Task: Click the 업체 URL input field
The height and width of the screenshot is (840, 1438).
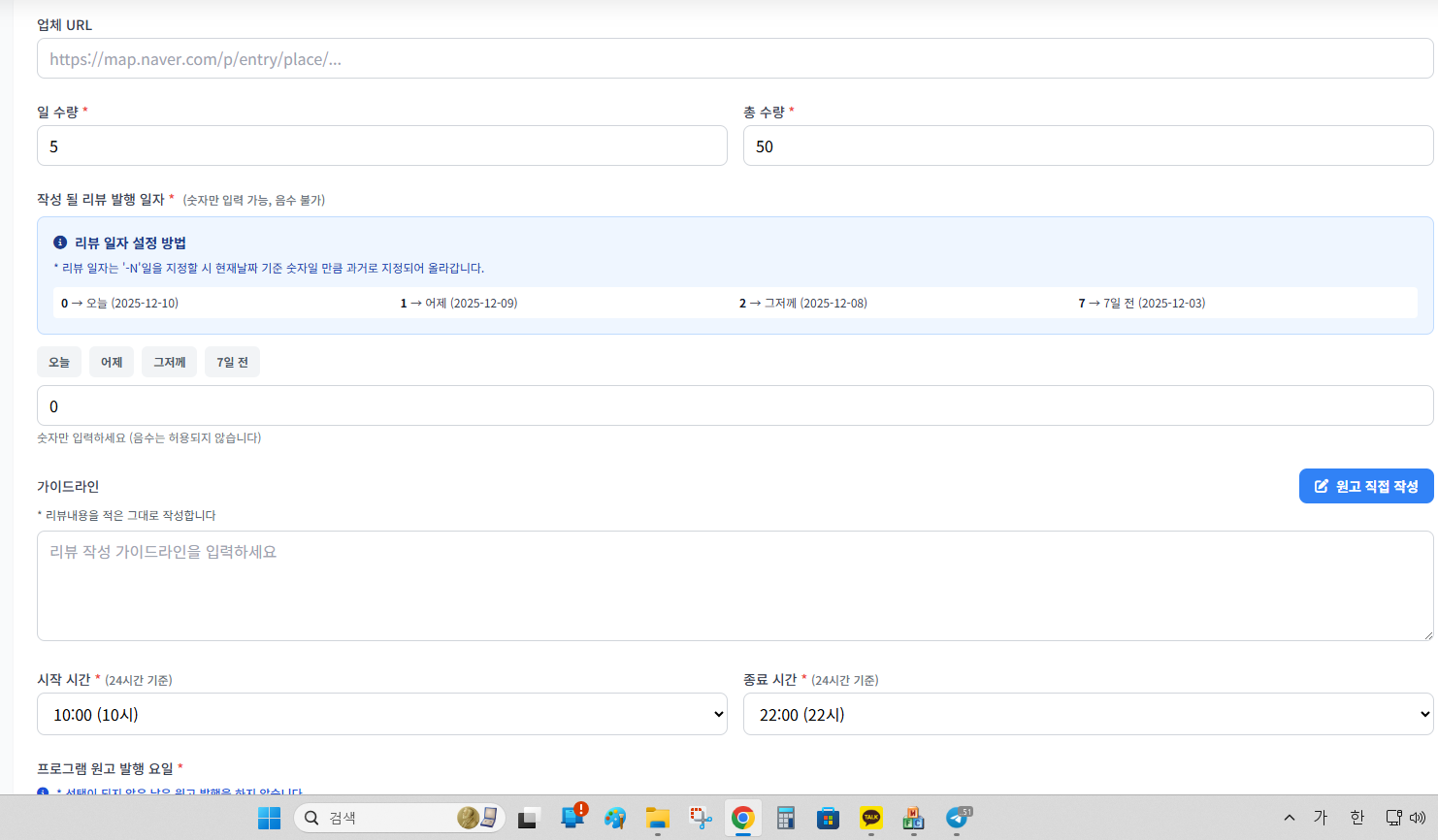Action: click(x=735, y=59)
